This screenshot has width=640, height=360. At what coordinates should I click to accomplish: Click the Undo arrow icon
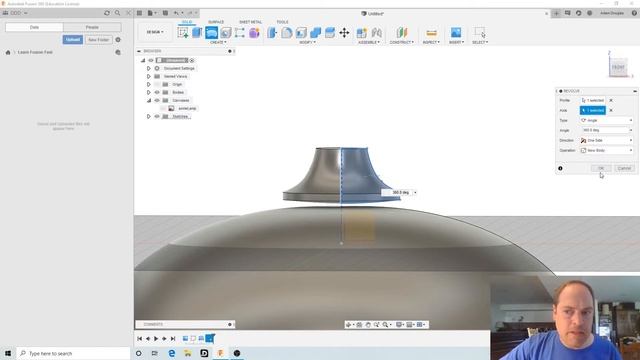[x=176, y=13]
